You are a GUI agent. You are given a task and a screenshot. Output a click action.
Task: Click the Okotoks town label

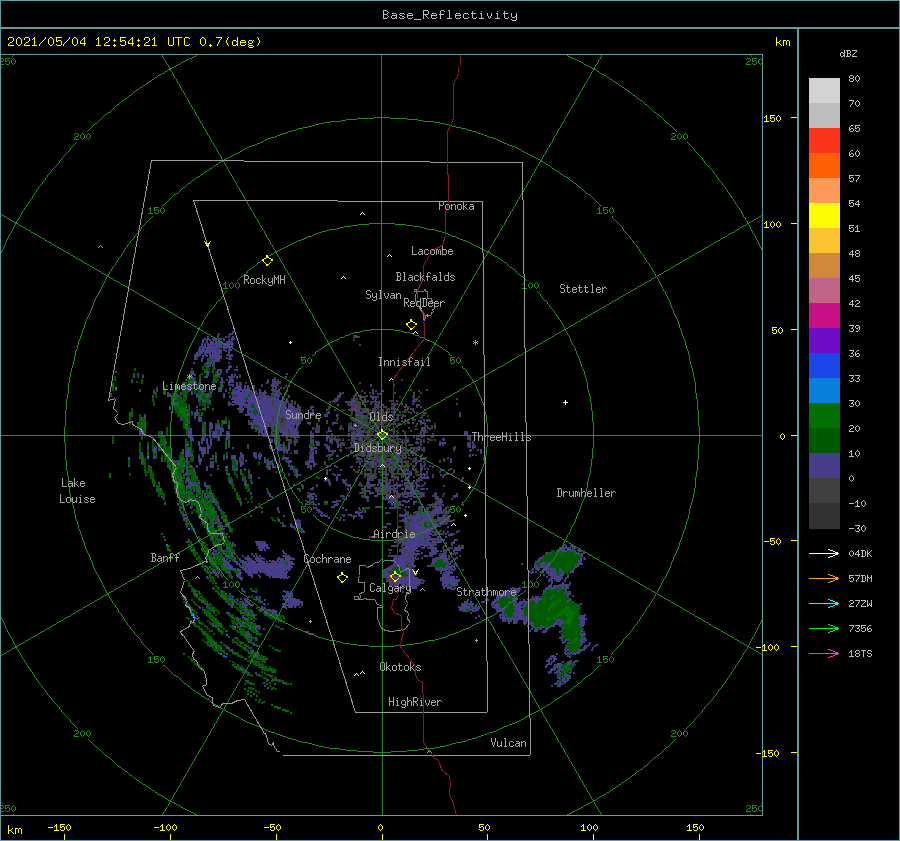400,667
